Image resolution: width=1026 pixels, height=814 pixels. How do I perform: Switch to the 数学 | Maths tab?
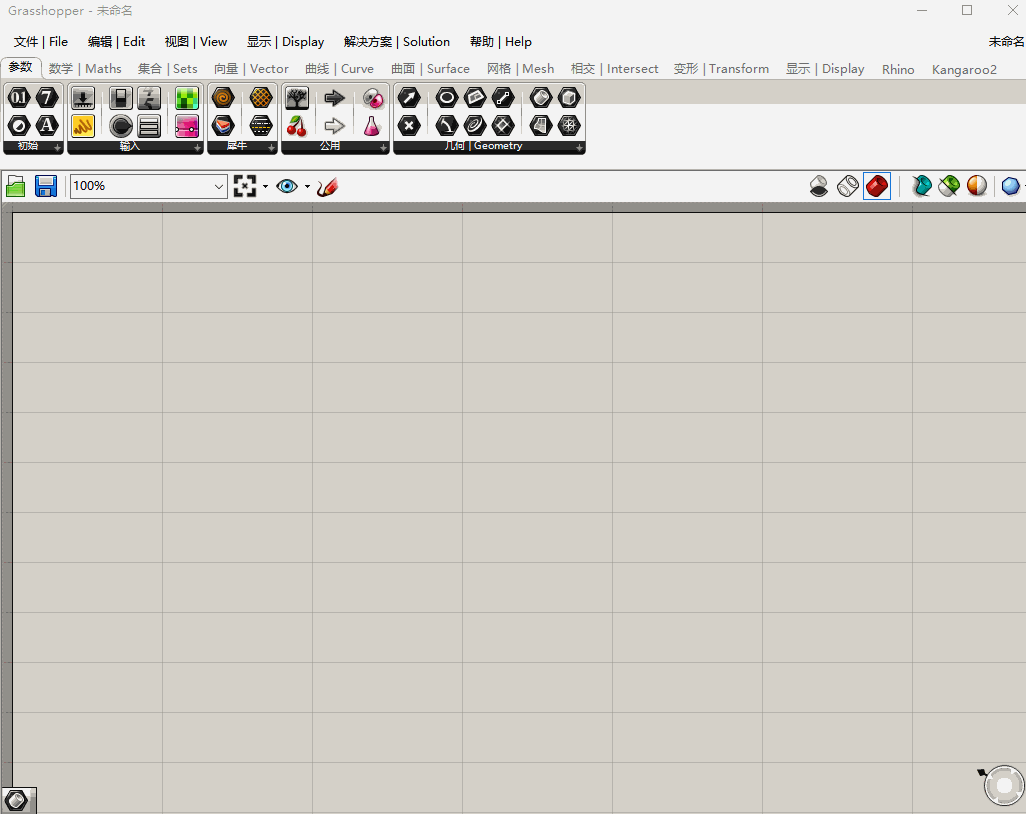[85, 69]
